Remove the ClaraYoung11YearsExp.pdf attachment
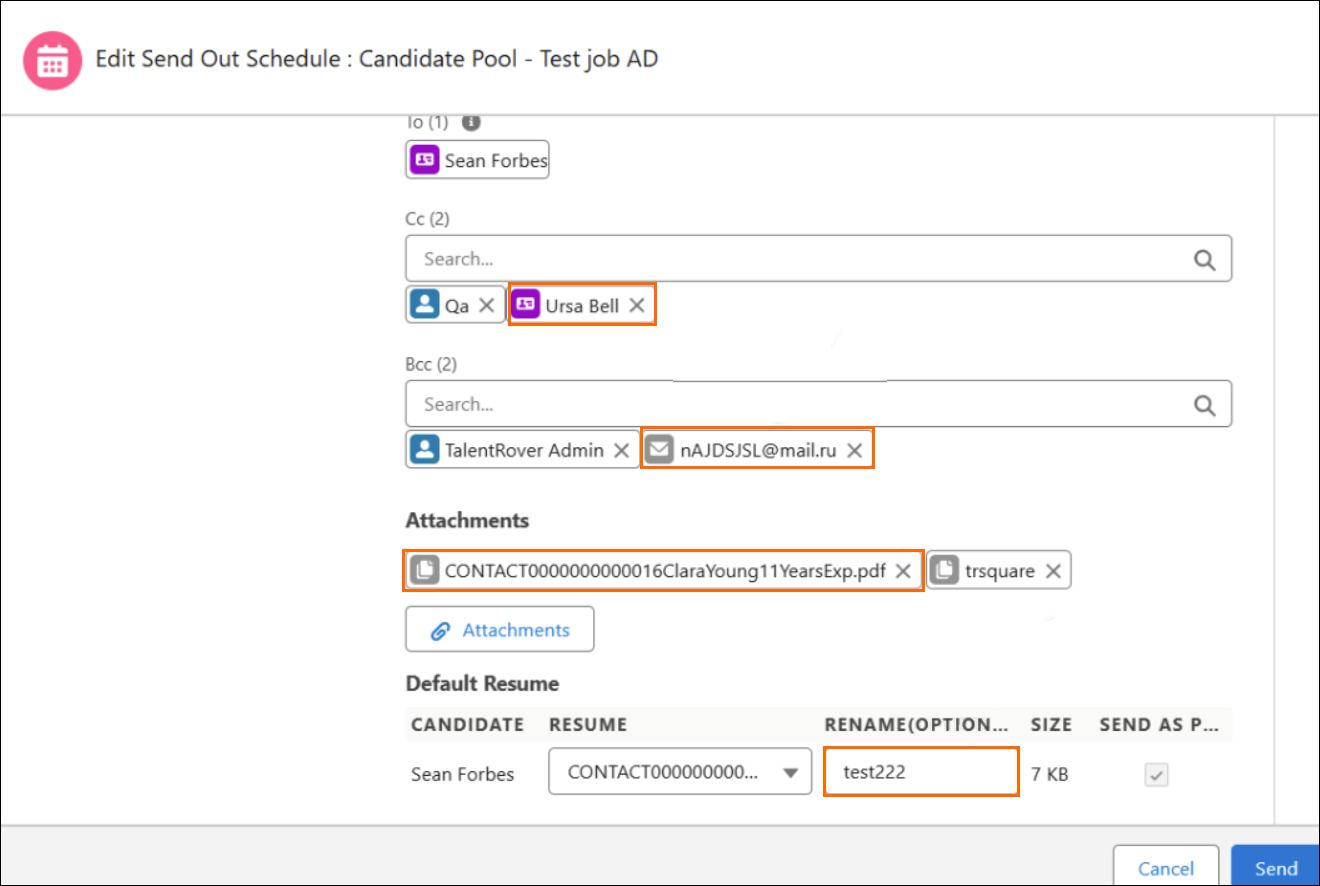This screenshot has height=886, width=1320. tap(902, 570)
